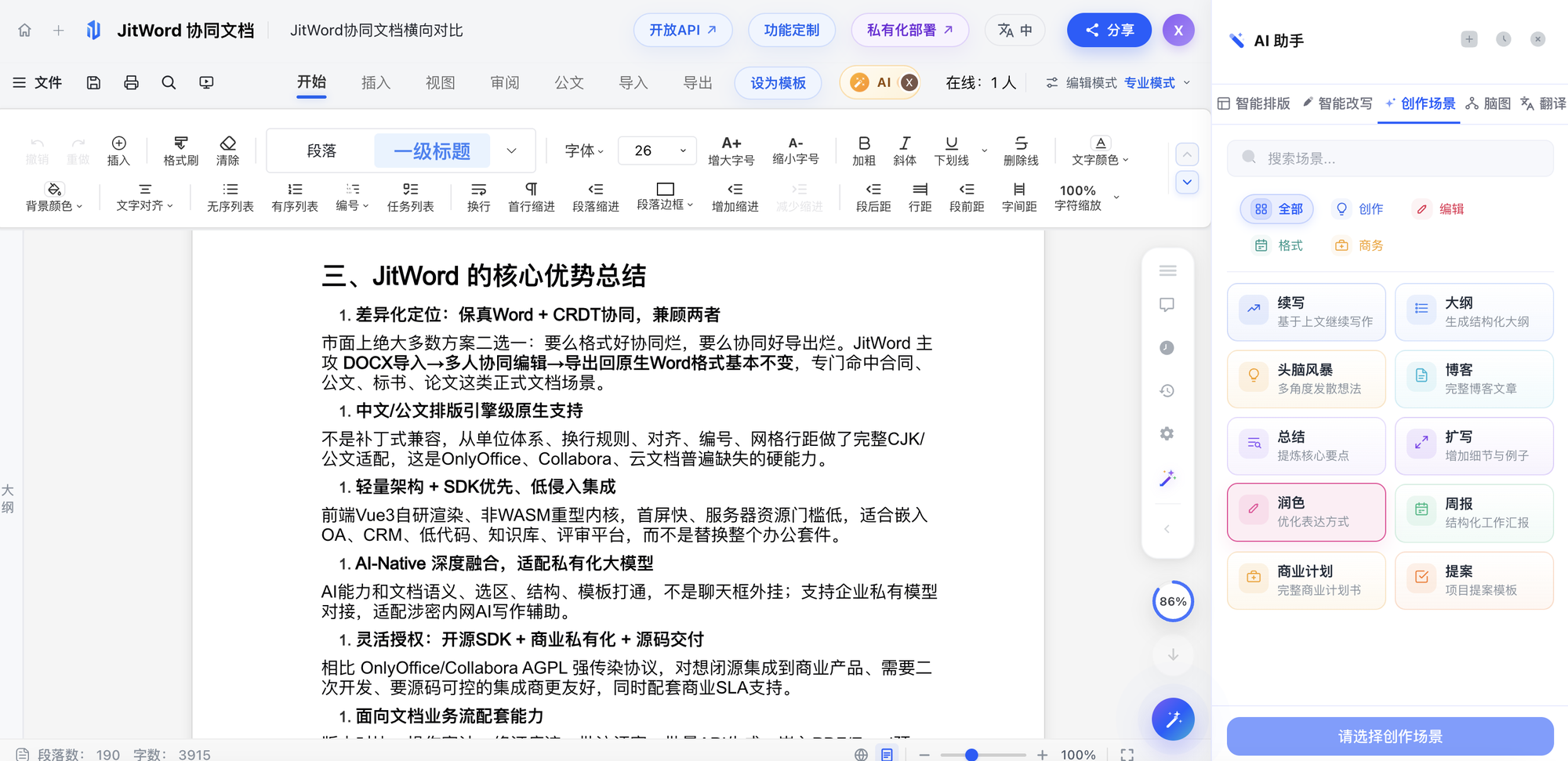The image size is (1568, 761).
Task: Turn off the AI assistant toggle button
Action: tap(909, 82)
